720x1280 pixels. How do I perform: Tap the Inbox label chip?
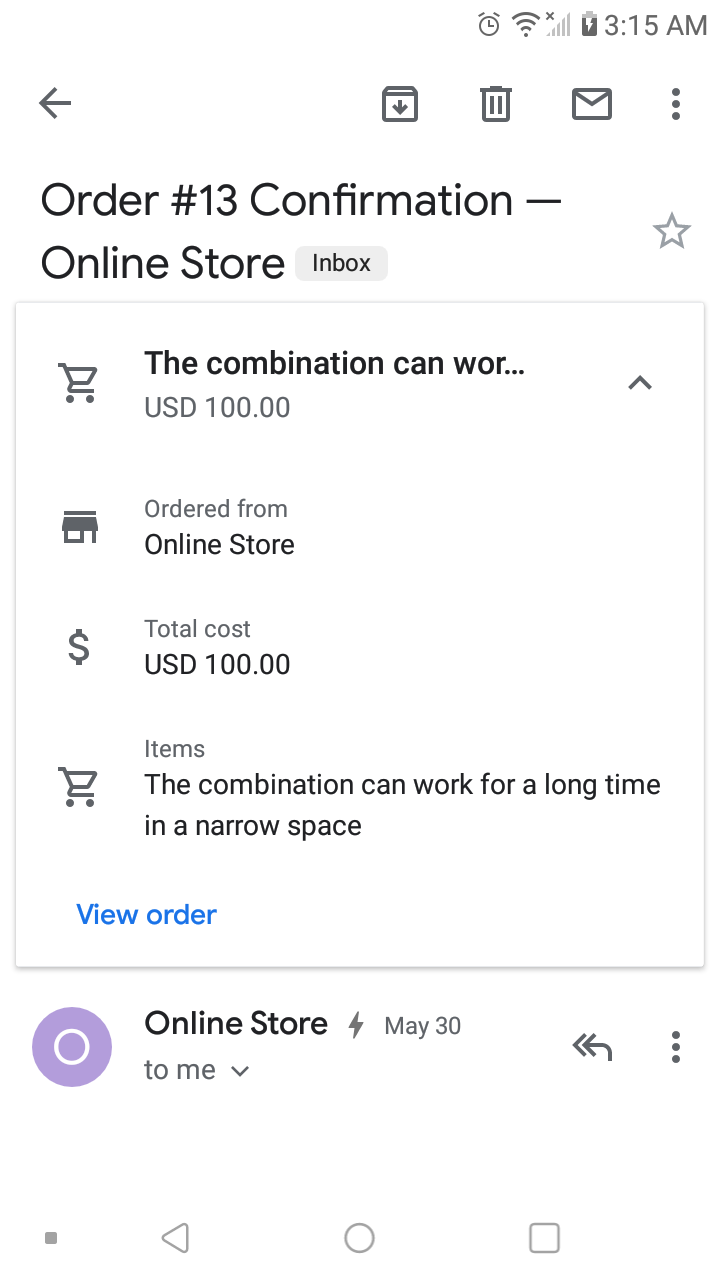[341, 263]
